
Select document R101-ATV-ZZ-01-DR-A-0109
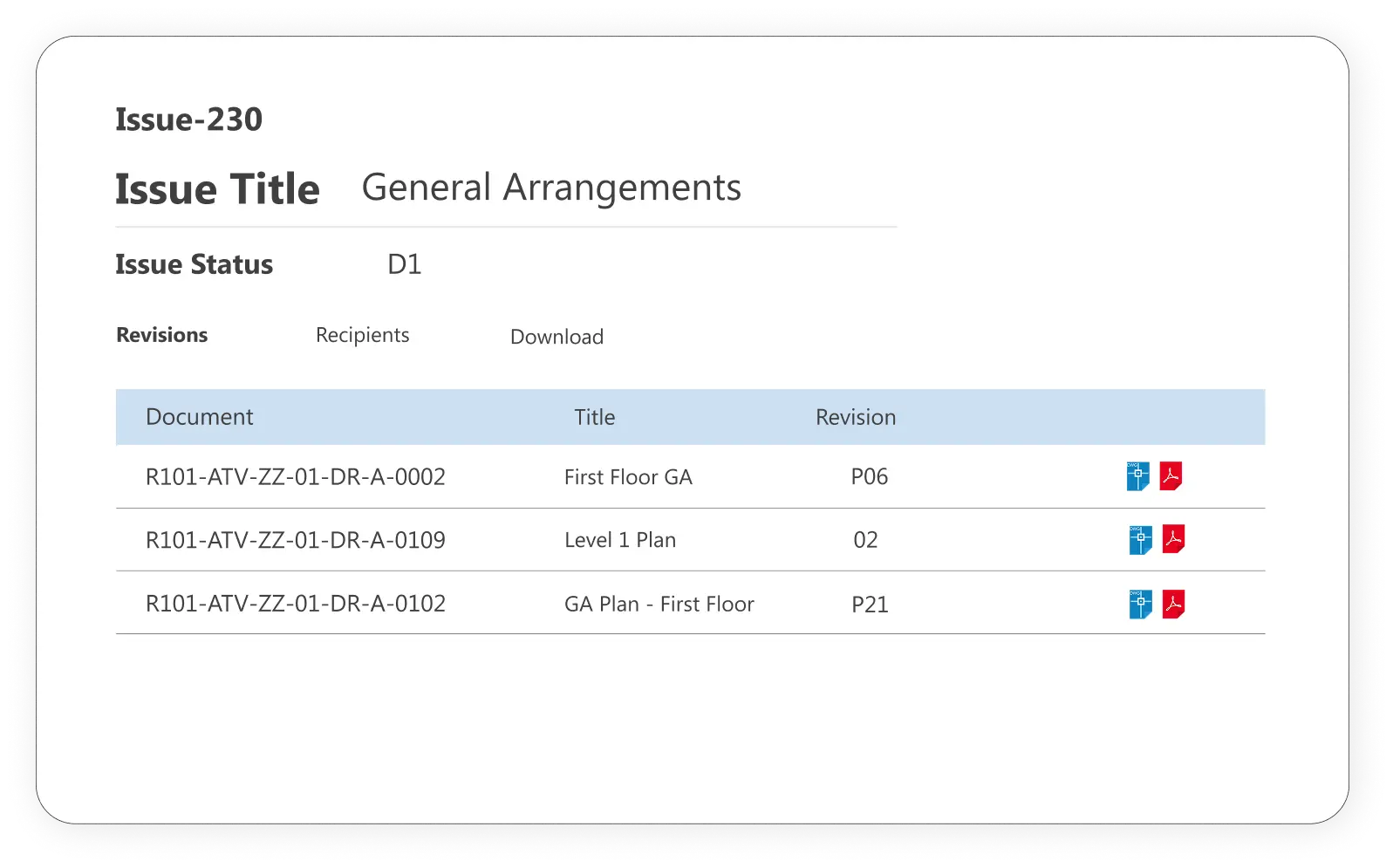295,540
